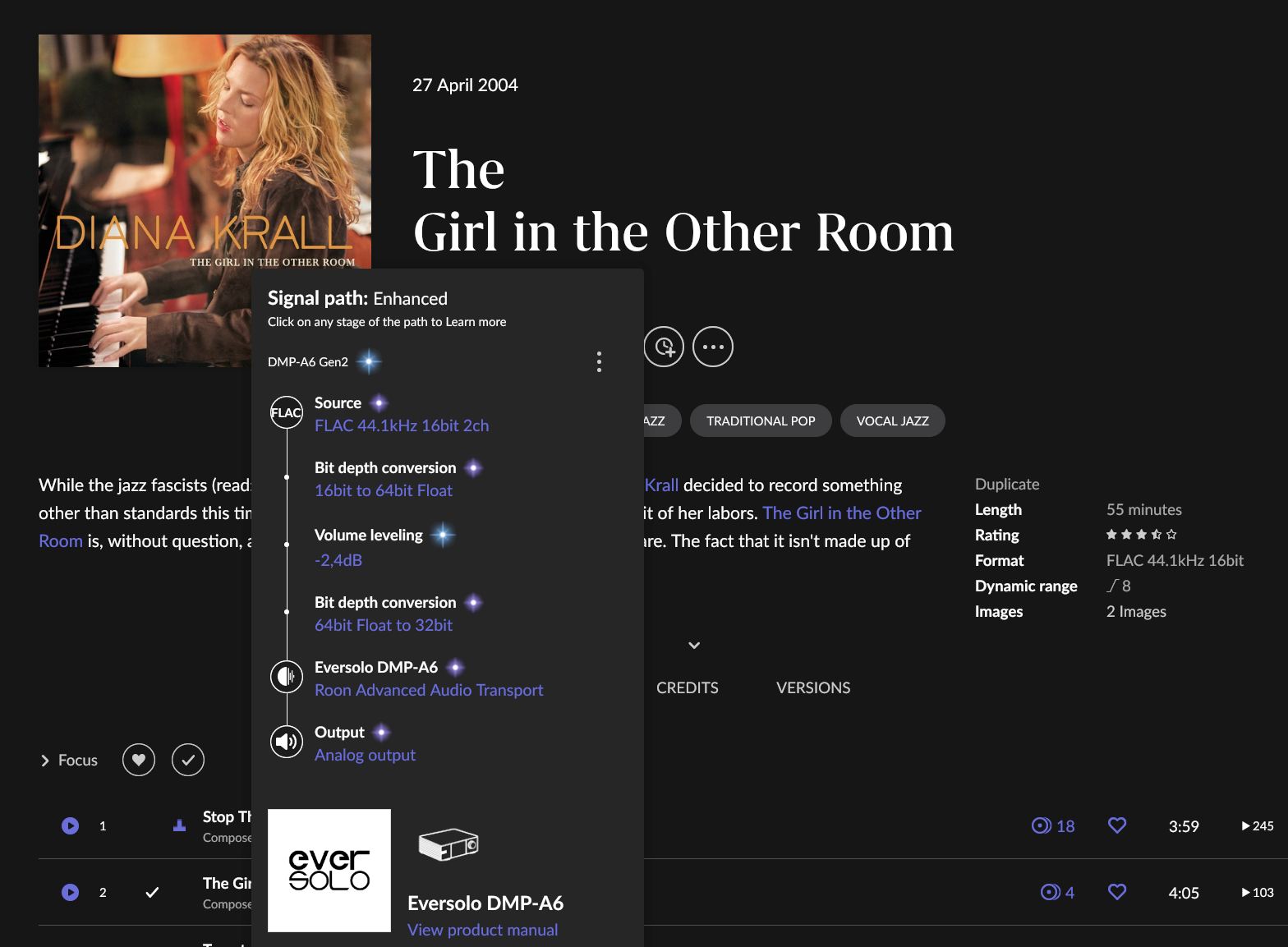This screenshot has width=1288, height=947.
Task: Click the heart icon on track 2
Action: pyautogui.click(x=1116, y=892)
